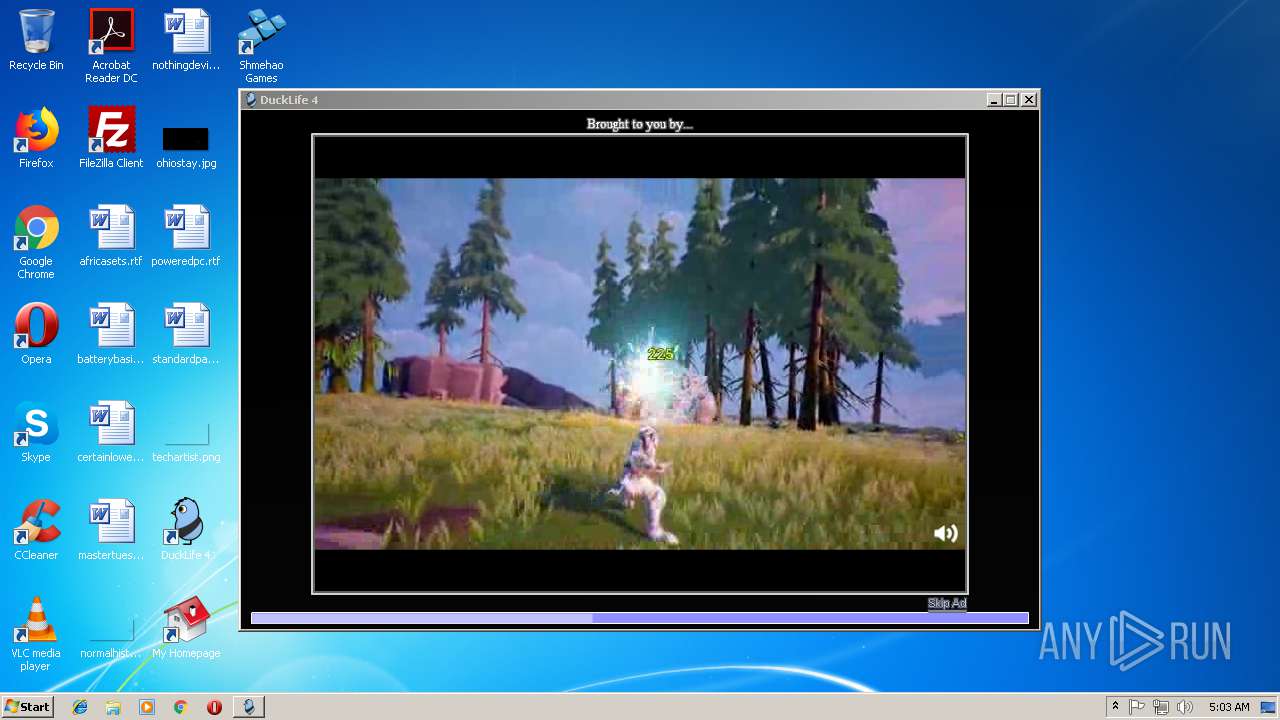This screenshot has height=720, width=1280.
Task: Open the Opera taskbar icon
Action: [214, 707]
